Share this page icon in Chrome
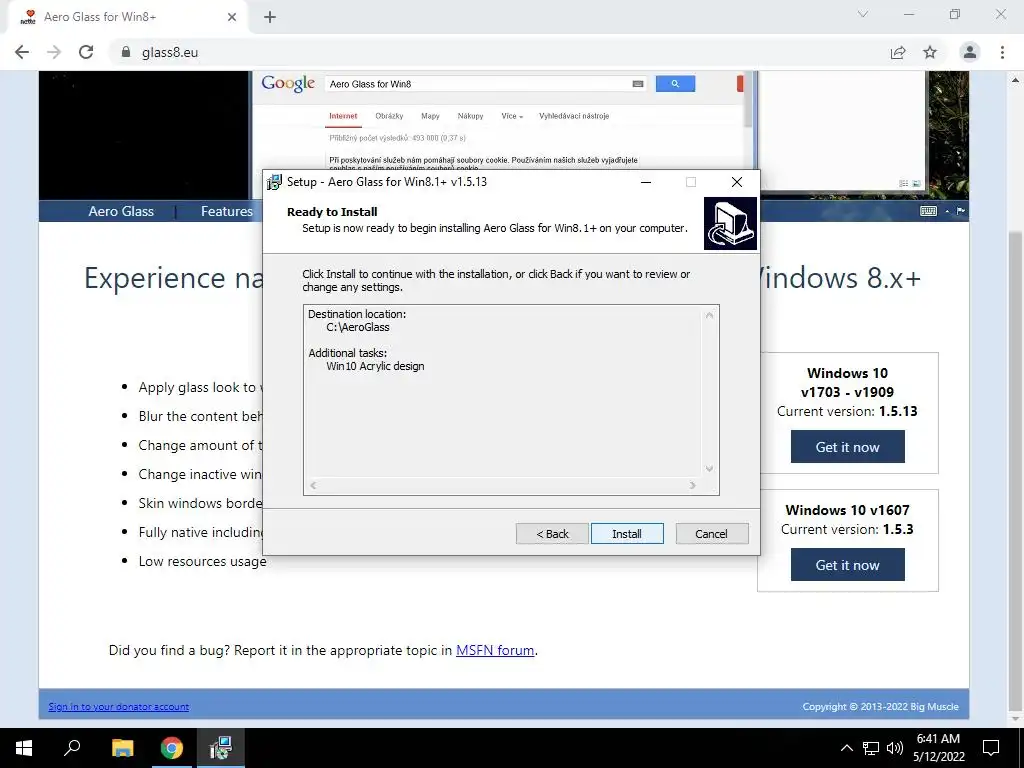This screenshot has width=1024, height=768. pos(898,52)
